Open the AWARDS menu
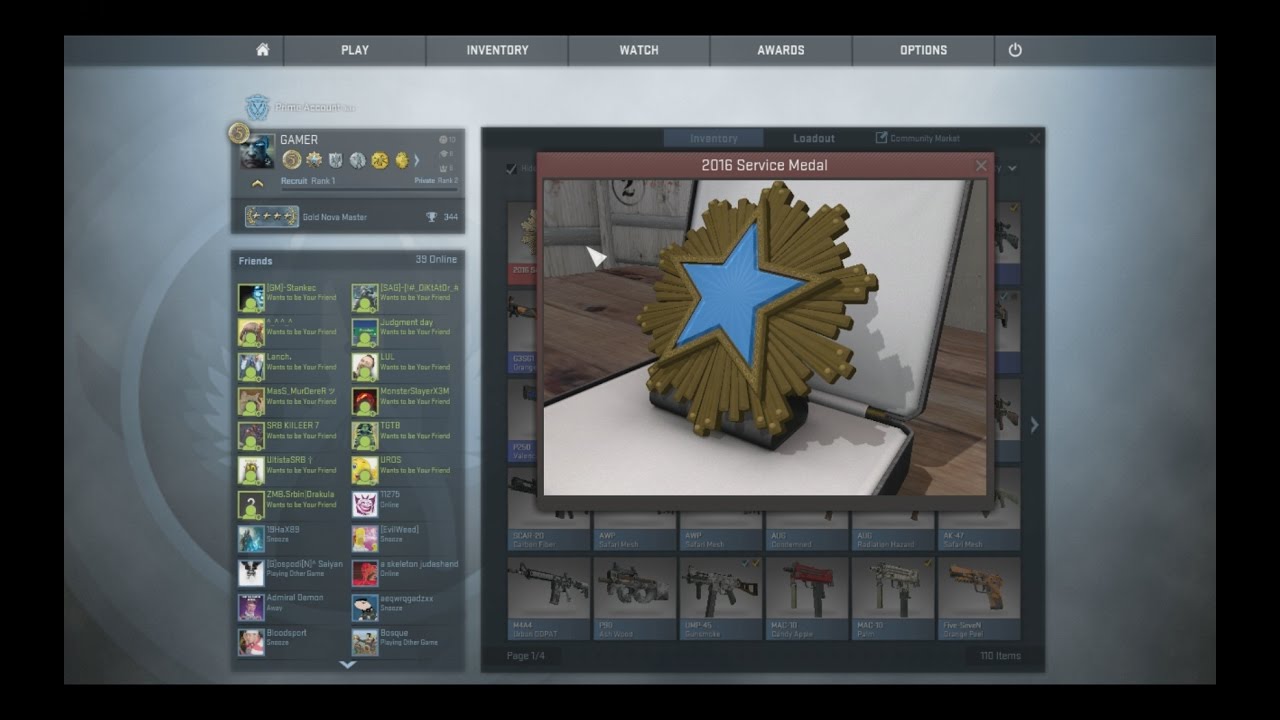The width and height of the screenshot is (1280, 720). [781, 50]
